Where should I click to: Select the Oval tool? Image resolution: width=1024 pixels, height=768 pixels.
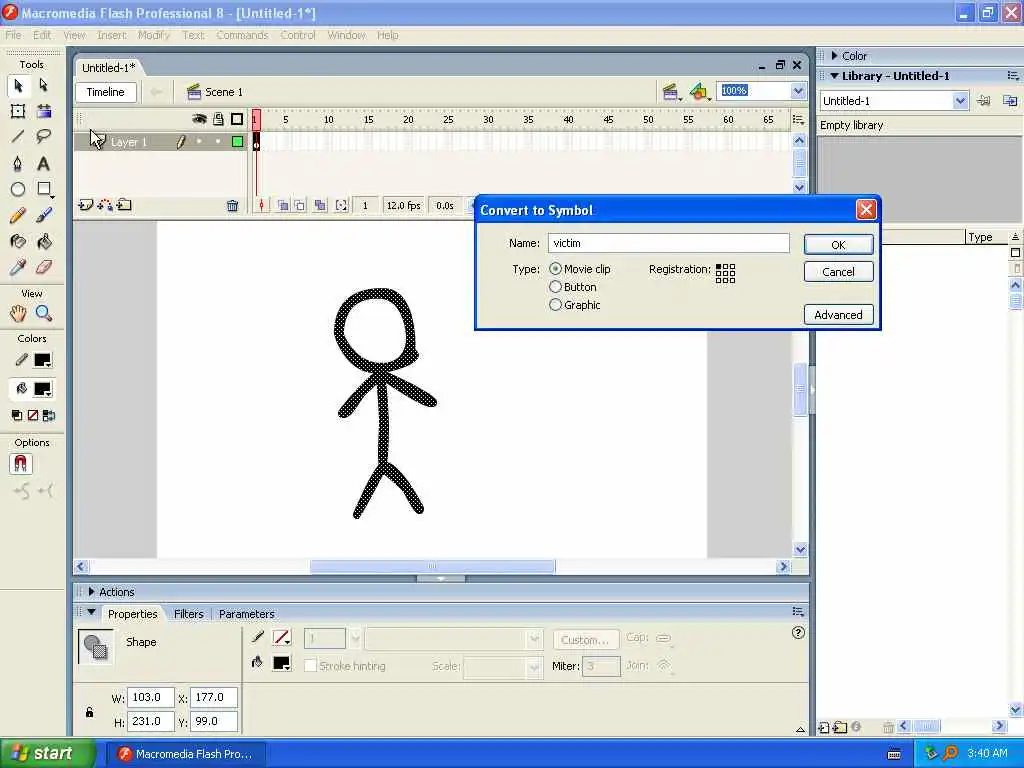pyautogui.click(x=18, y=189)
